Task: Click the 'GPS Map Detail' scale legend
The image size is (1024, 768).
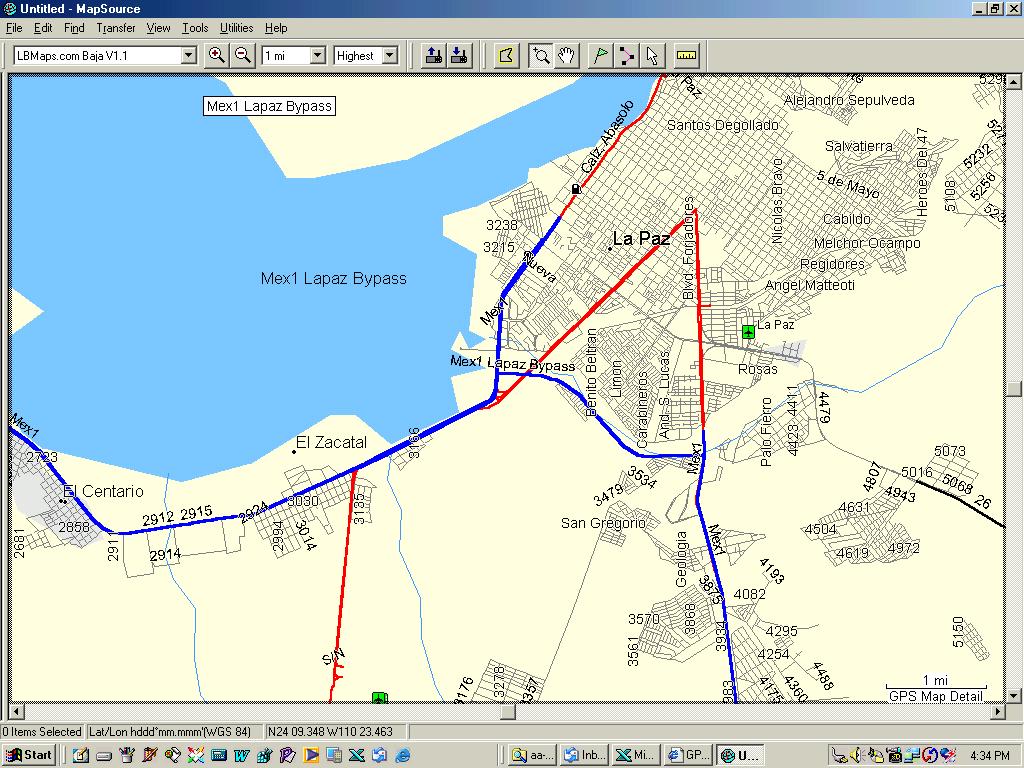Action: coord(936,696)
